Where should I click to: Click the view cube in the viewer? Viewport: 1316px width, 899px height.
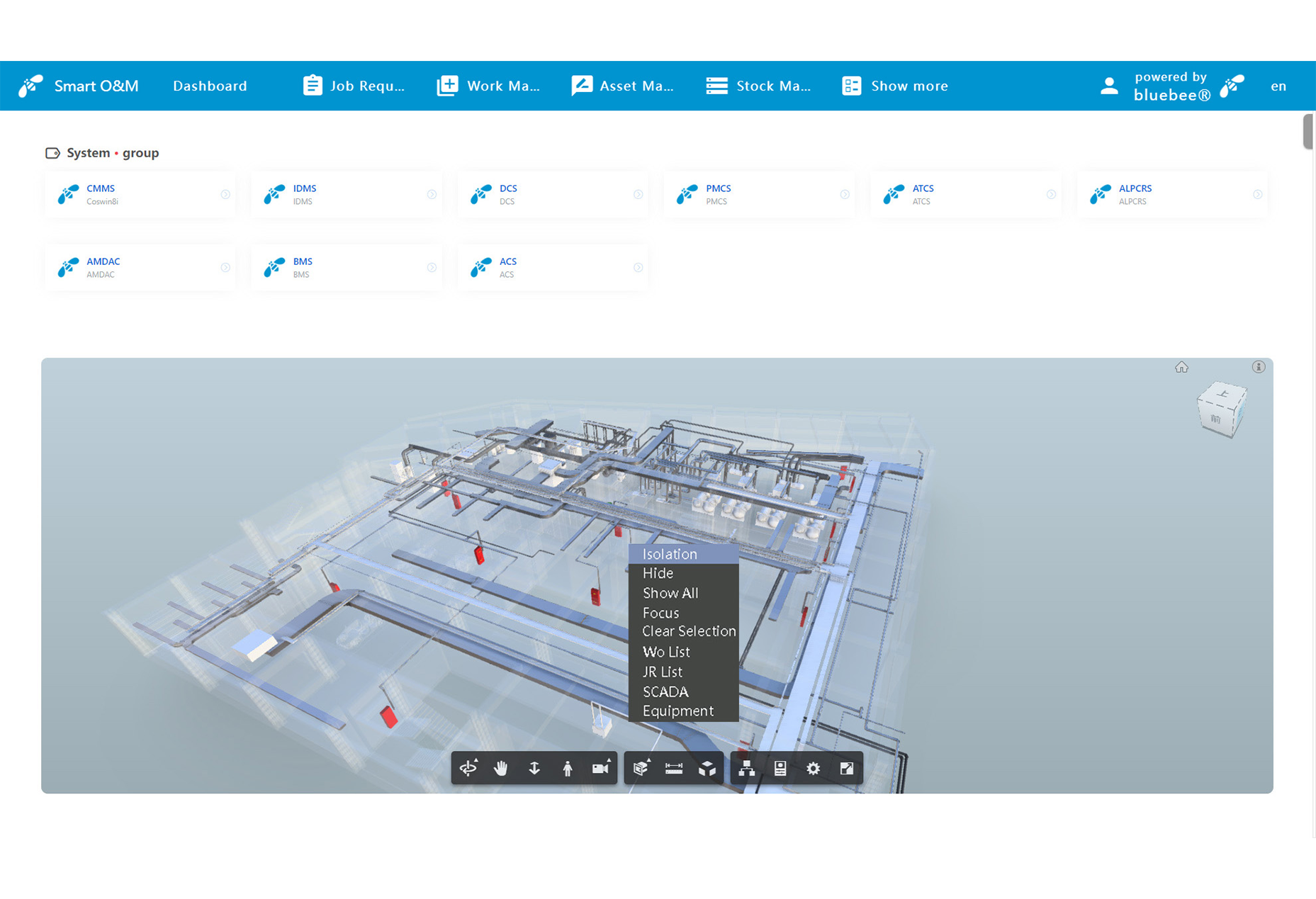click(1221, 409)
